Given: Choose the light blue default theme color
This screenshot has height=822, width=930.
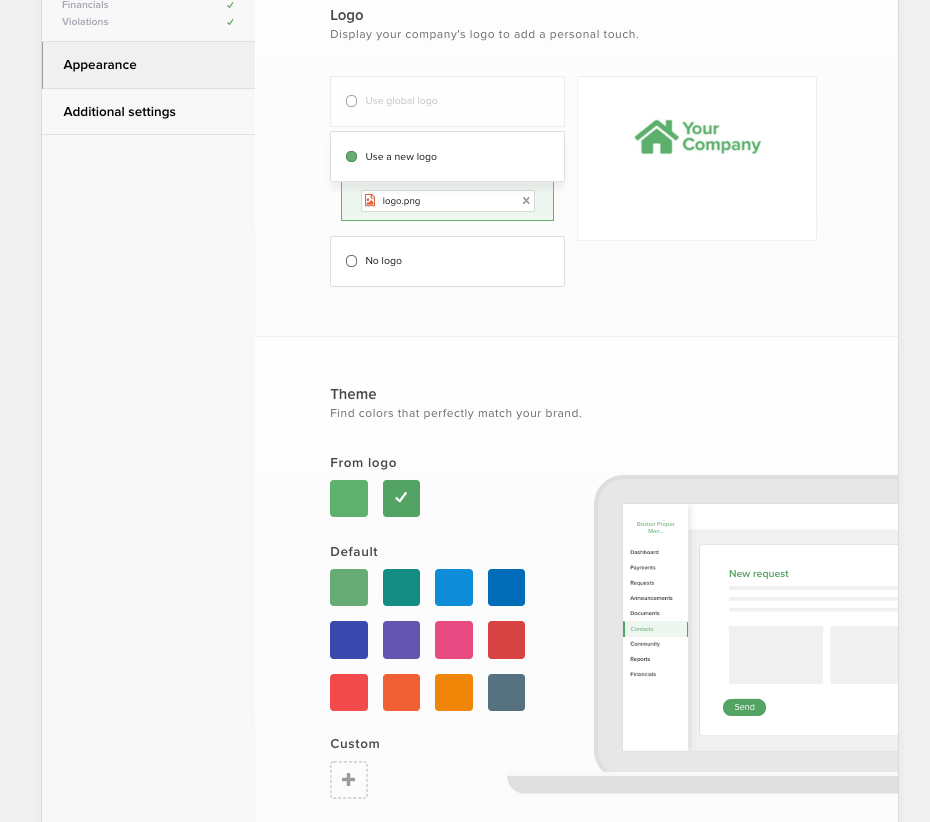Looking at the screenshot, I should (x=454, y=588).
